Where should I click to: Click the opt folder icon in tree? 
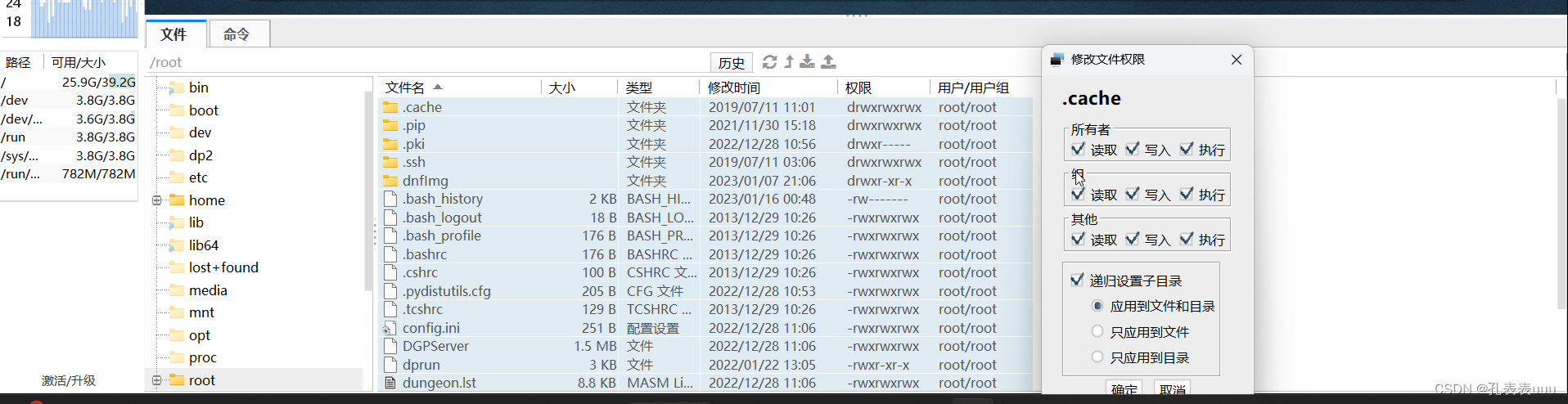tap(176, 335)
